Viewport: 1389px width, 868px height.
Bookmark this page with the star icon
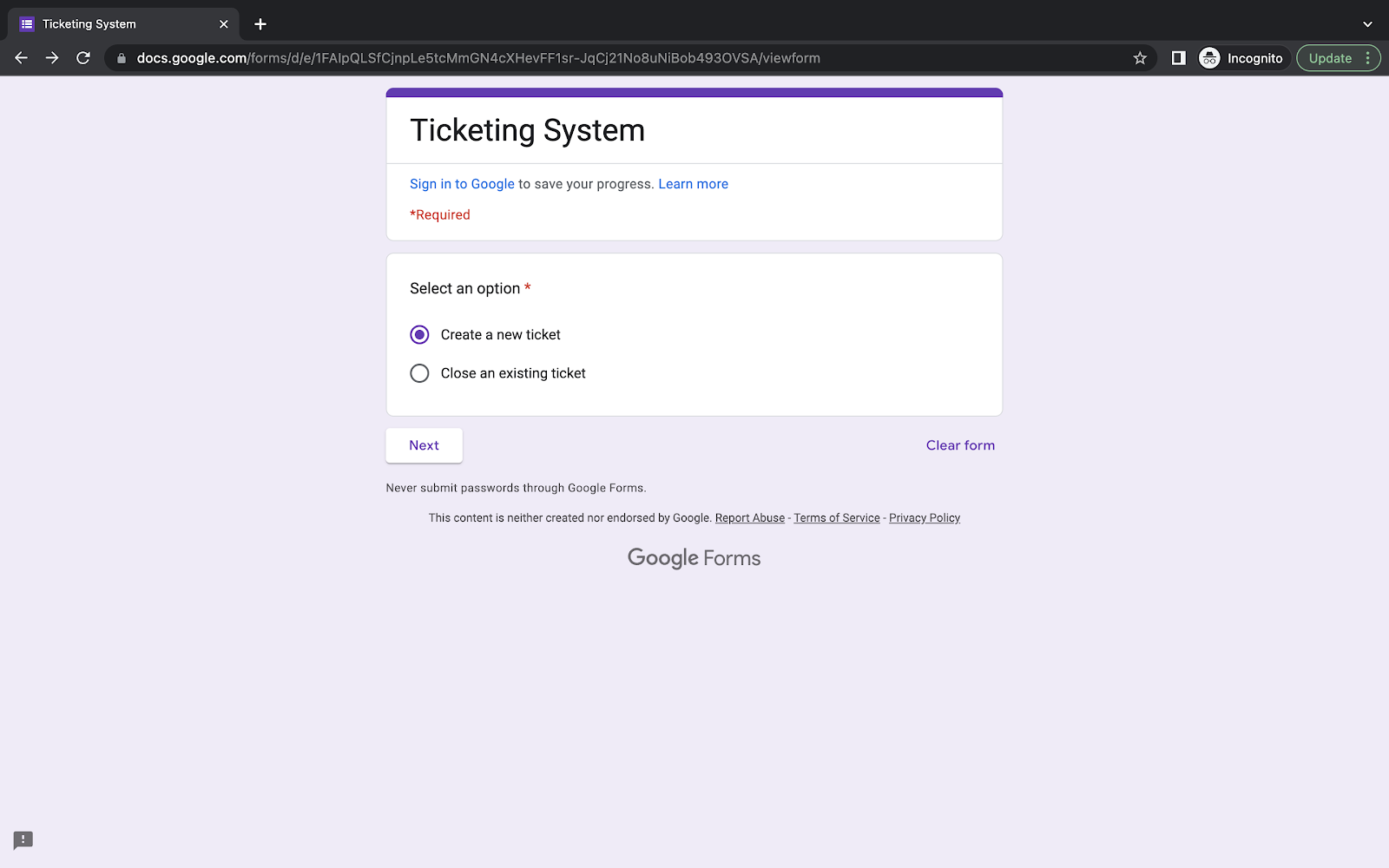(1140, 58)
